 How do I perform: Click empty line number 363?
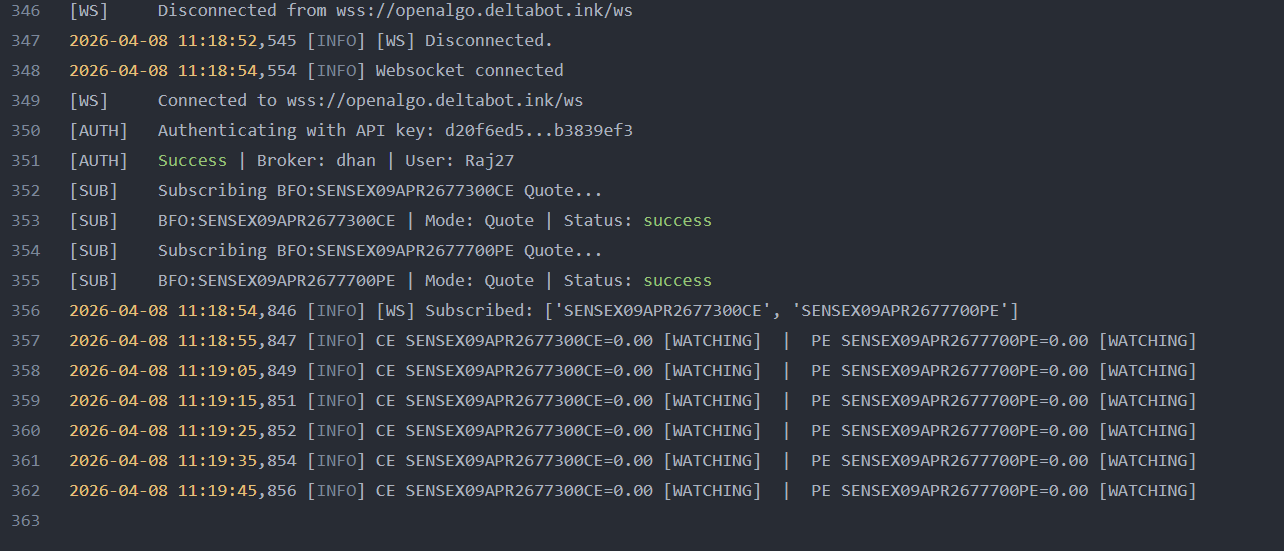click(x=25, y=521)
